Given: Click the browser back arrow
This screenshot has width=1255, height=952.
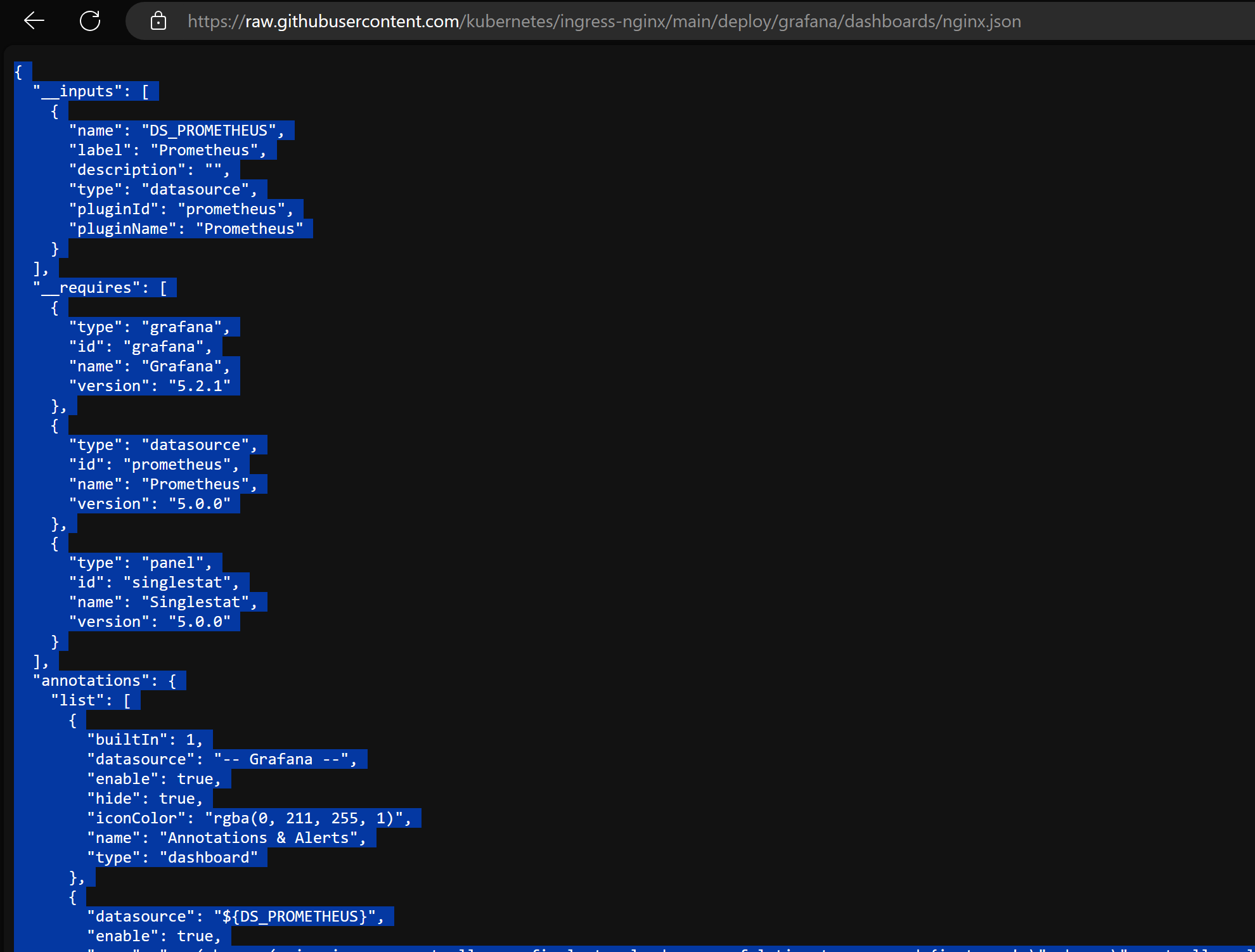Looking at the screenshot, I should (x=35, y=21).
